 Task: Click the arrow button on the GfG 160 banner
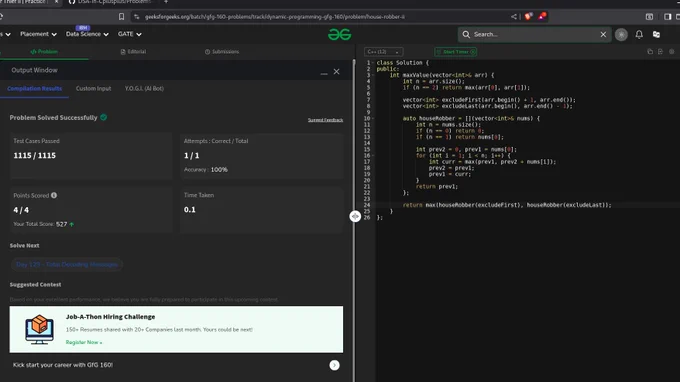[334, 365]
